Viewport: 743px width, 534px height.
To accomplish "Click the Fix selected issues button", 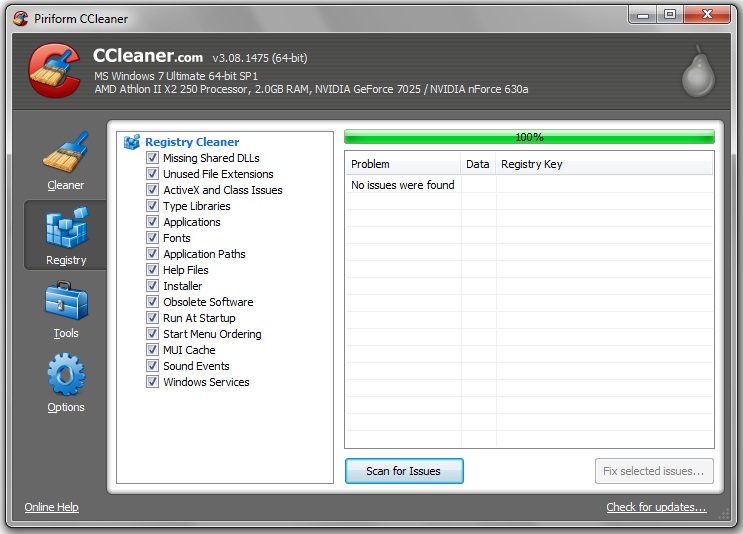I will [x=654, y=471].
